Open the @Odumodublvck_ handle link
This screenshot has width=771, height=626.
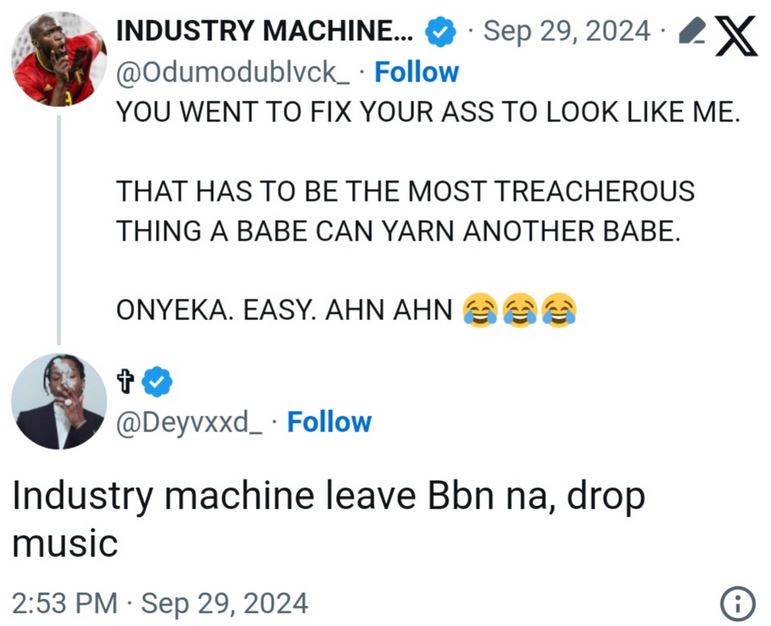coord(234,73)
